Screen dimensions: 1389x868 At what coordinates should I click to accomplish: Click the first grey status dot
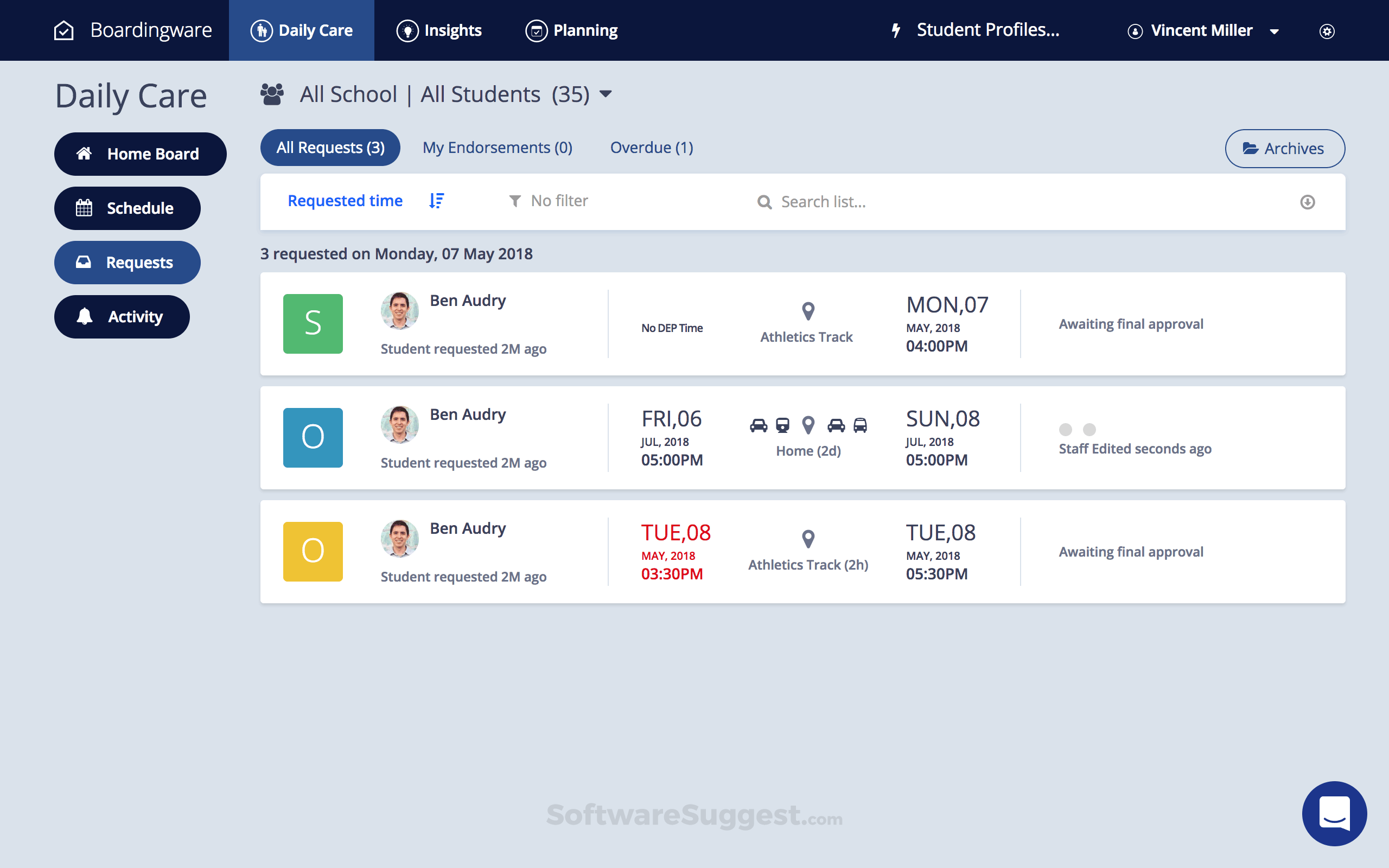[1065, 430]
